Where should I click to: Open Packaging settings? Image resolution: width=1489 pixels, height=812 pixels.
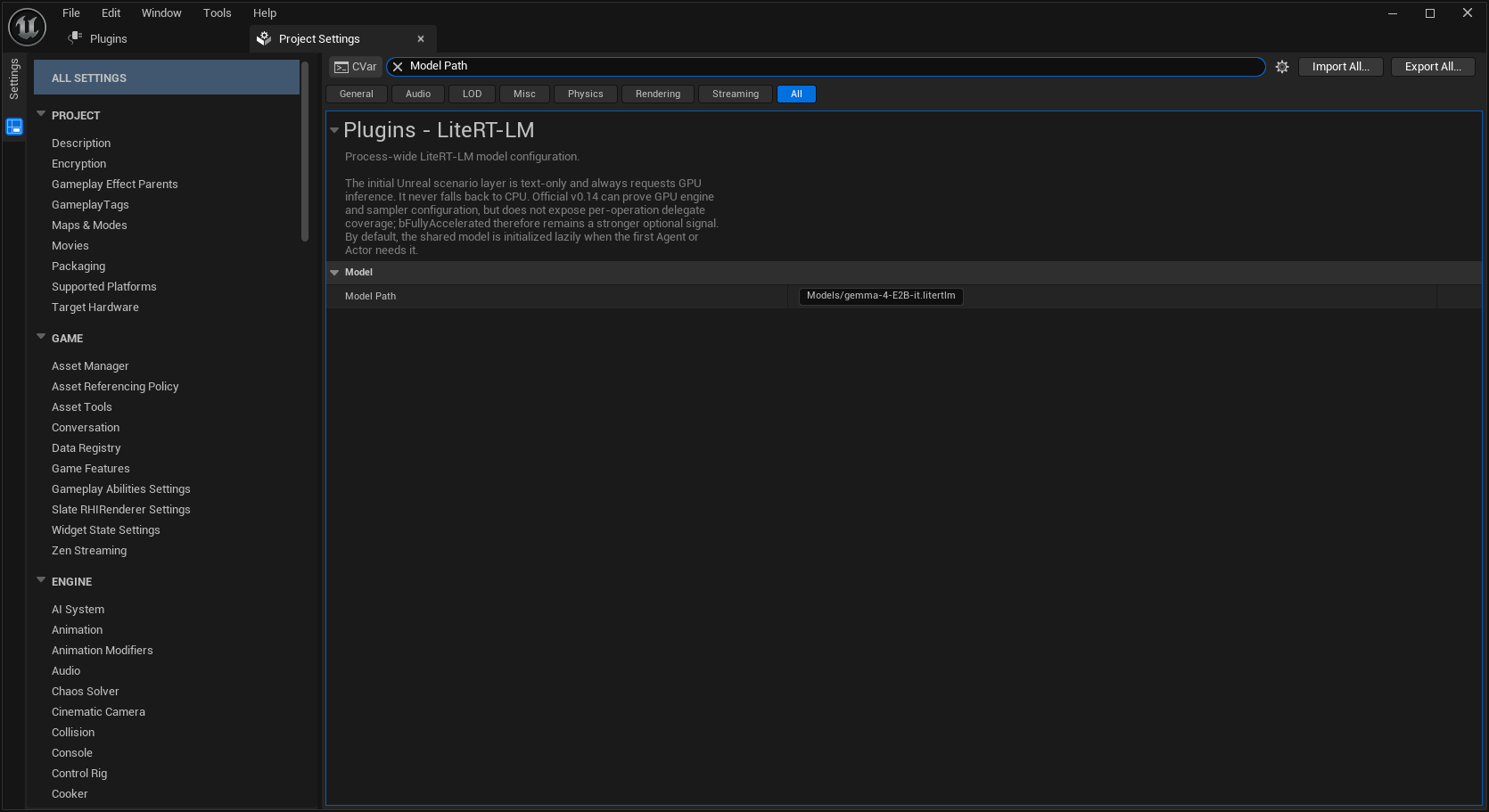(x=78, y=266)
